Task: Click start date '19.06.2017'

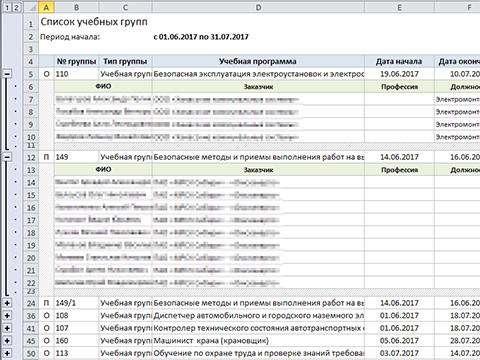Action: pos(399,74)
